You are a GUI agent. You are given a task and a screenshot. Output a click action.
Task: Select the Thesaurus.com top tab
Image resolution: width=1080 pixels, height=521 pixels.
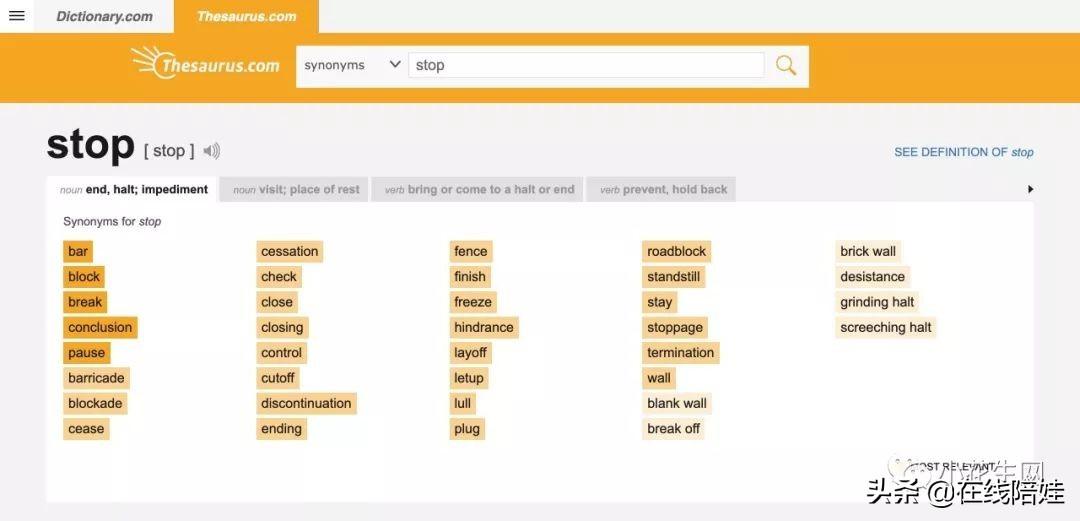point(246,16)
